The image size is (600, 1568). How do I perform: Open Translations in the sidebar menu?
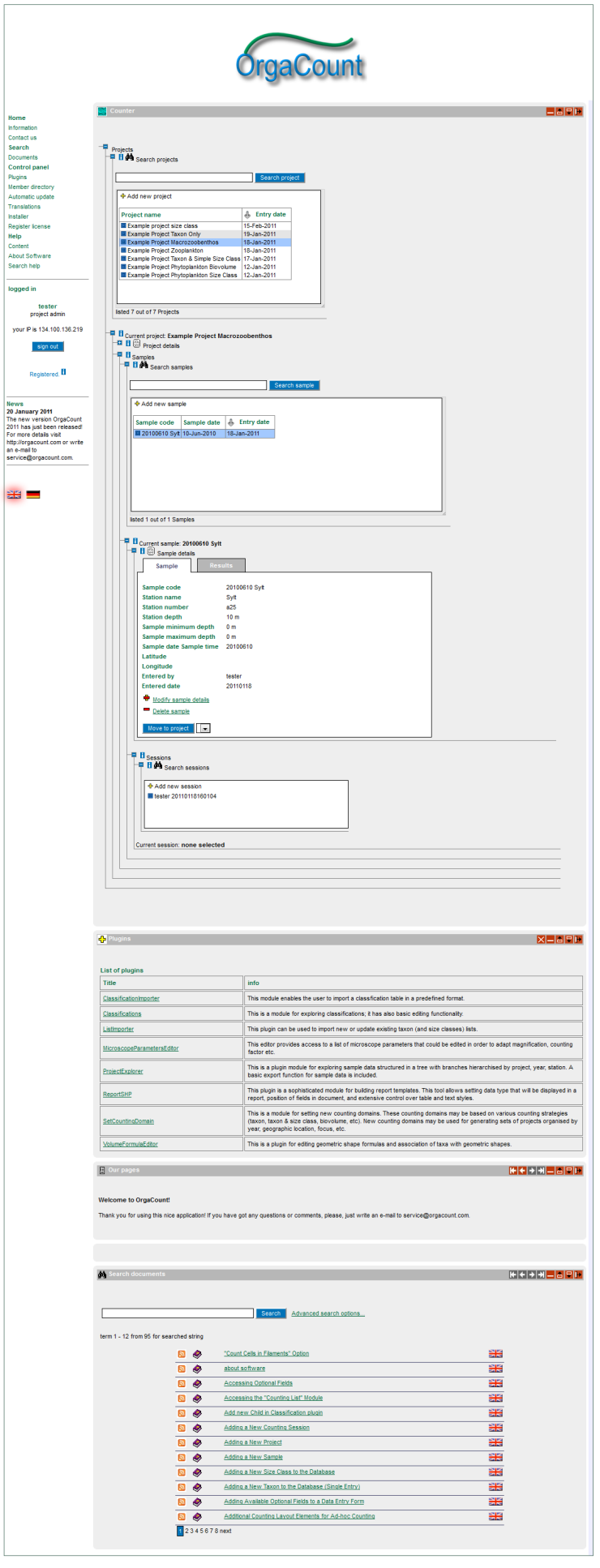(x=24, y=206)
